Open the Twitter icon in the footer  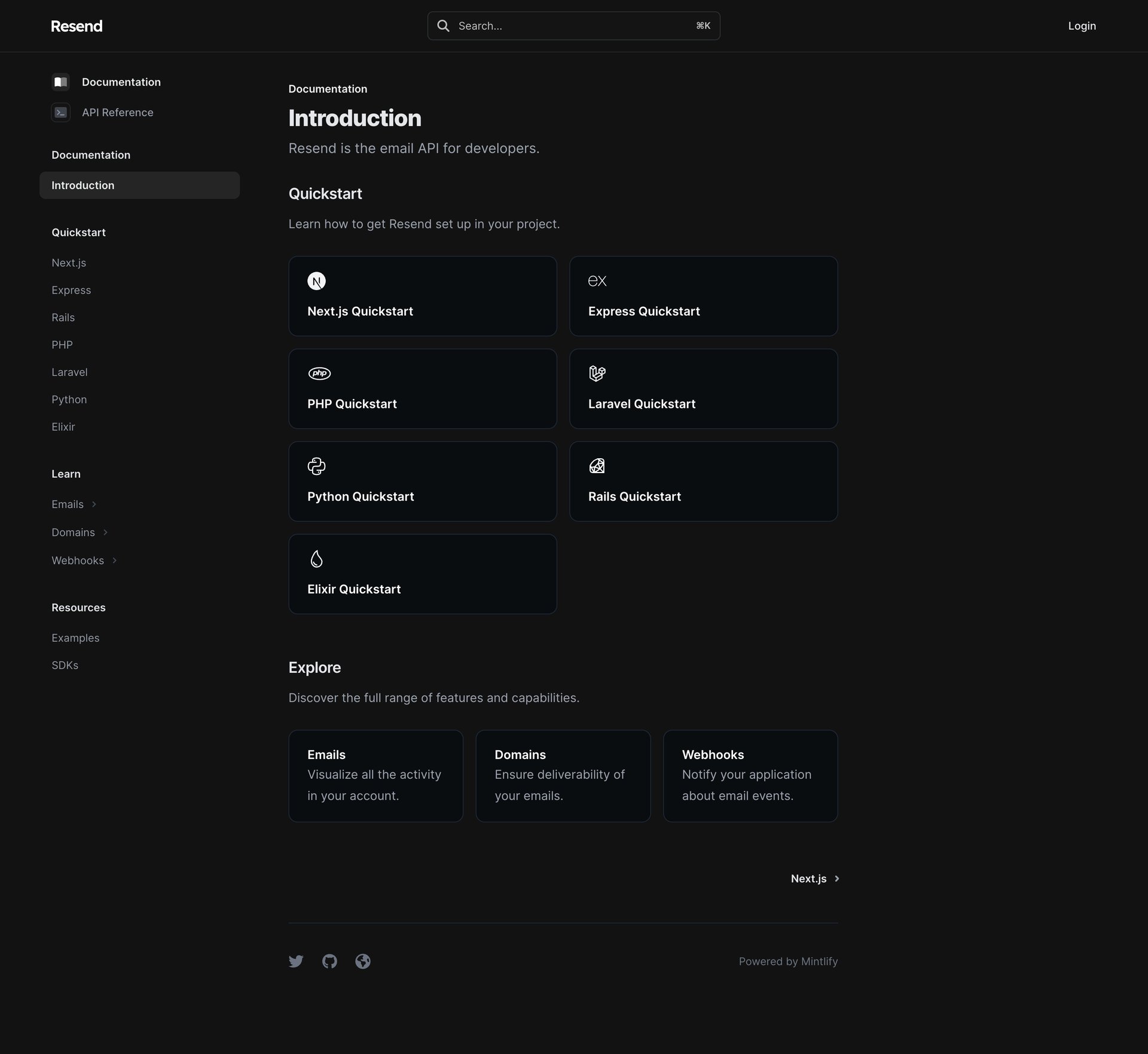296,961
